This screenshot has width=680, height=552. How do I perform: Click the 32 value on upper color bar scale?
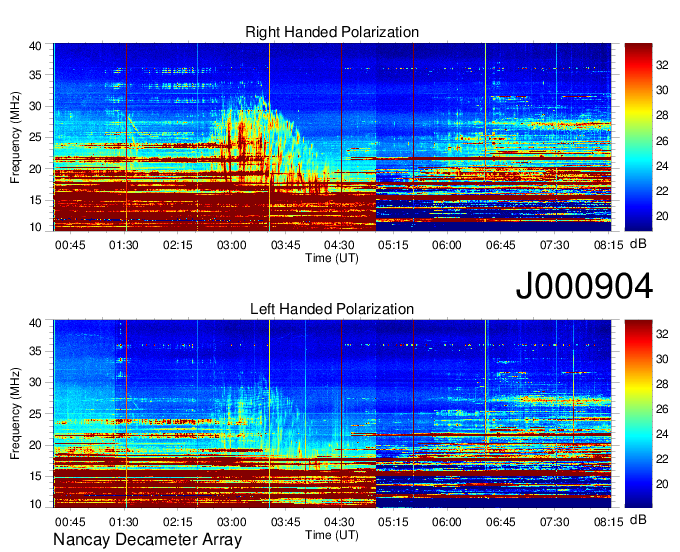[662, 65]
